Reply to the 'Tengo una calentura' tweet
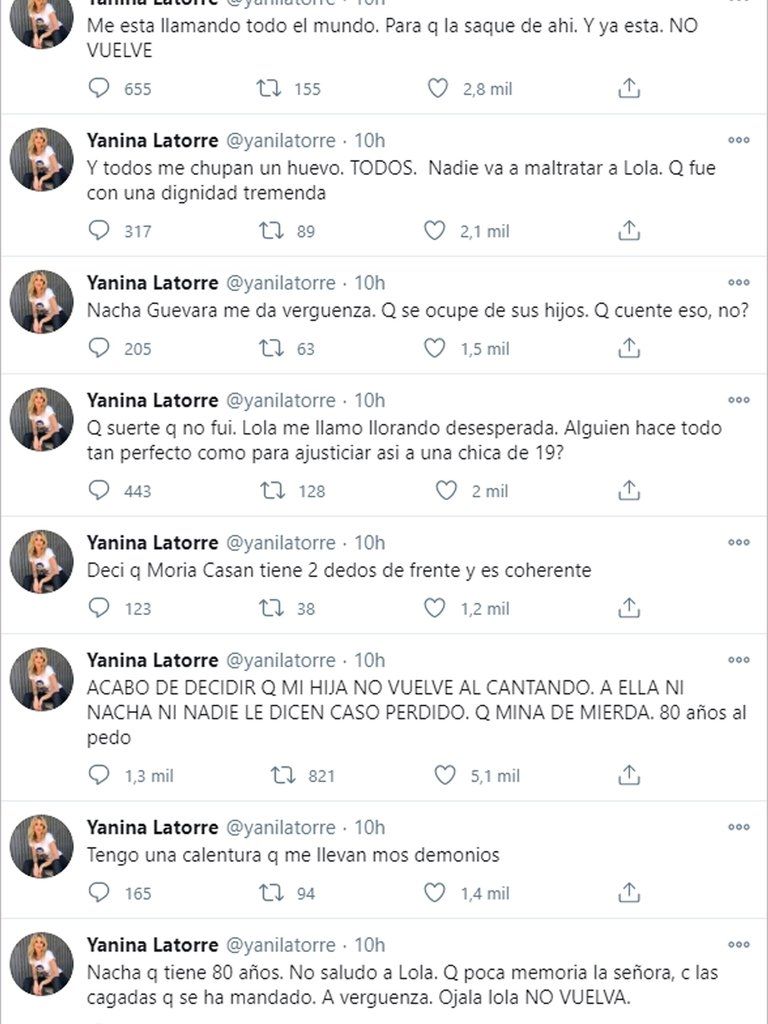 pyautogui.click(x=99, y=893)
